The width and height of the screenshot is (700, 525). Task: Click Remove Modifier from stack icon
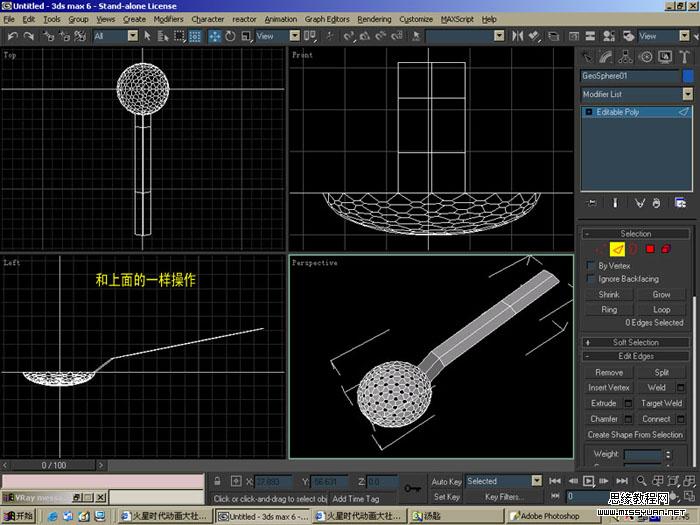click(656, 203)
